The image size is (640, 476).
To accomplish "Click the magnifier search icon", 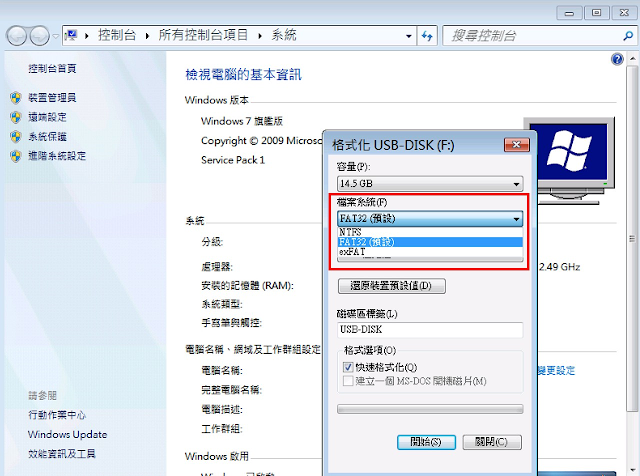I will 628,36.
